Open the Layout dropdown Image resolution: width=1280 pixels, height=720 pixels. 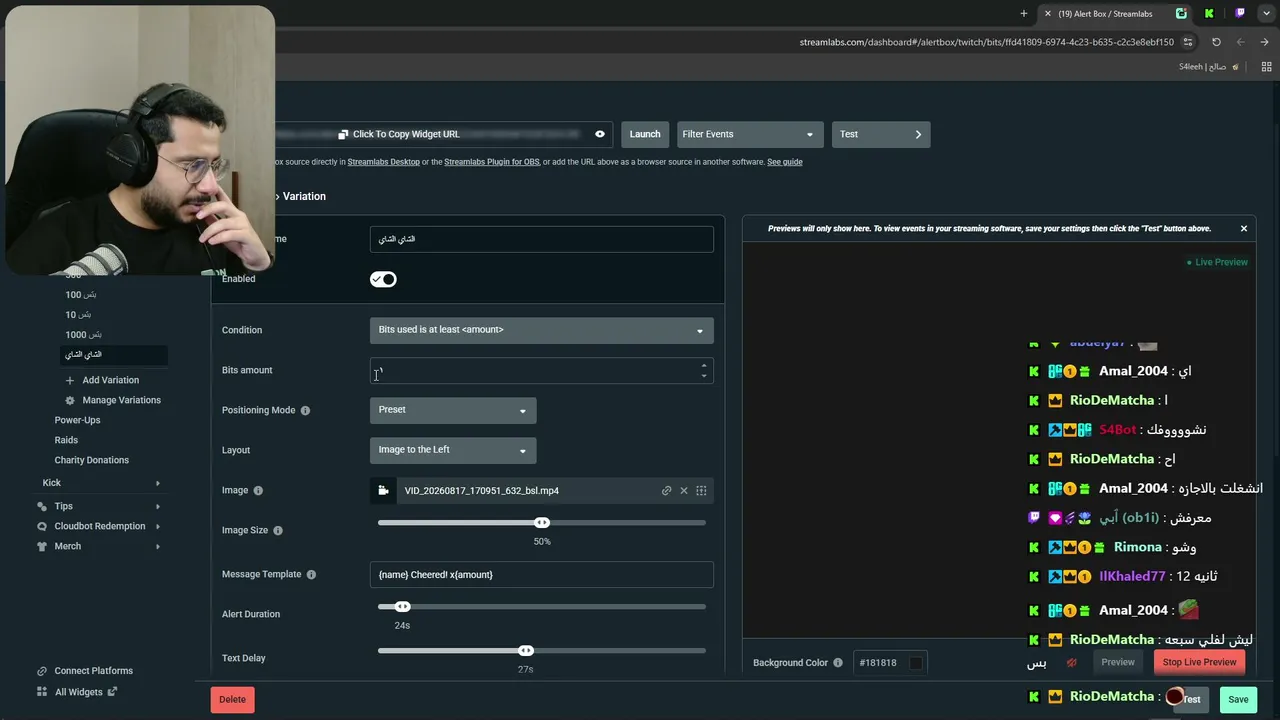453,450
